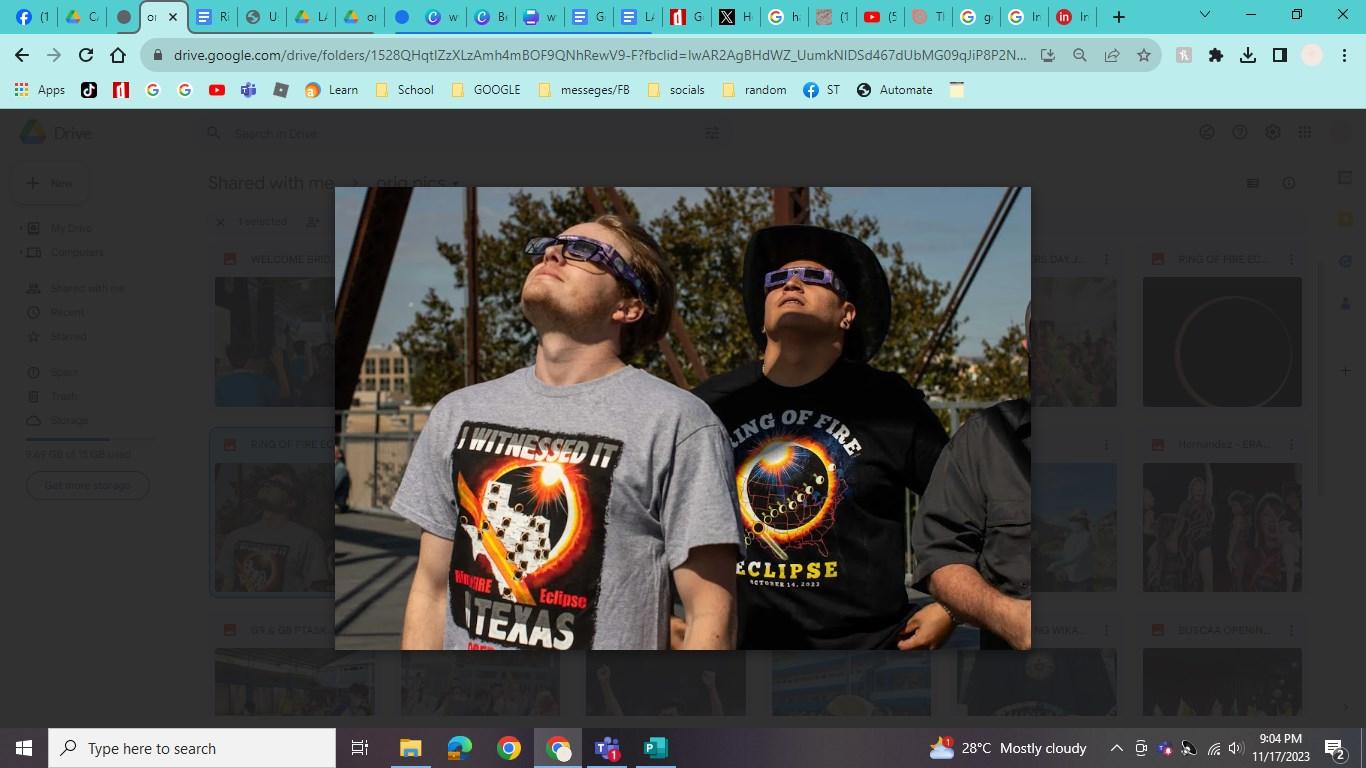Open Drive search filter options icon
The image size is (1366, 768).
click(x=712, y=133)
